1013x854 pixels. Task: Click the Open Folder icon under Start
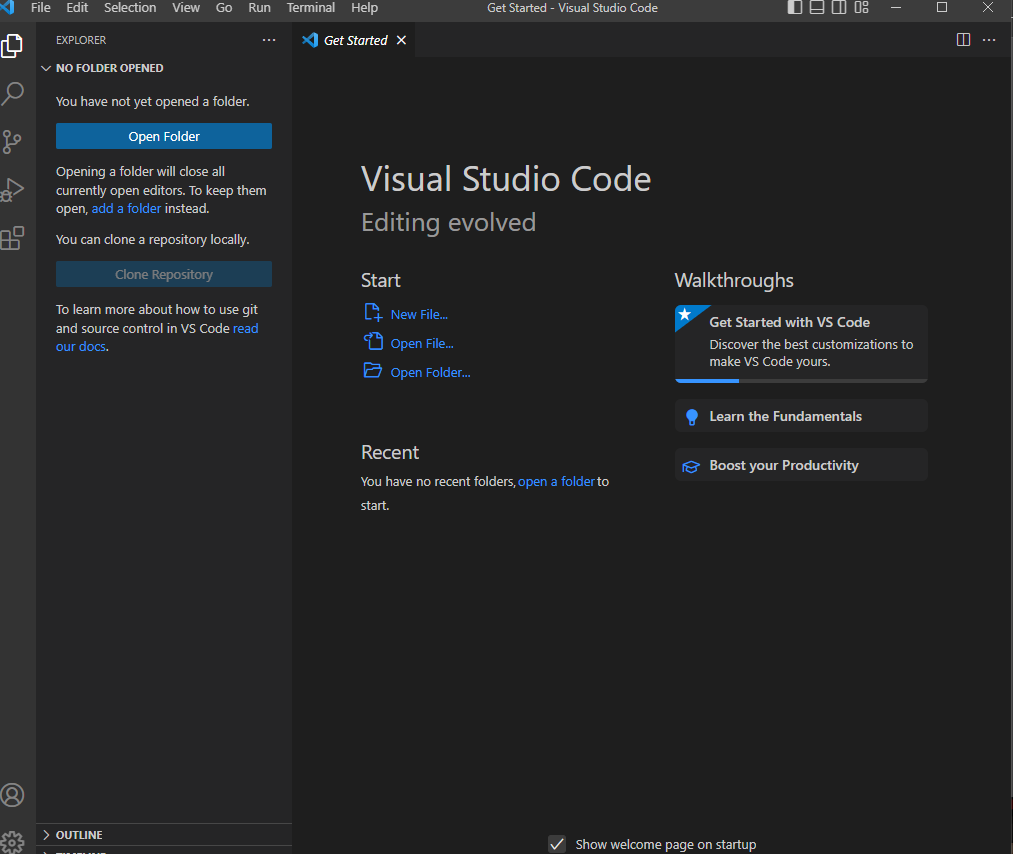(x=373, y=370)
